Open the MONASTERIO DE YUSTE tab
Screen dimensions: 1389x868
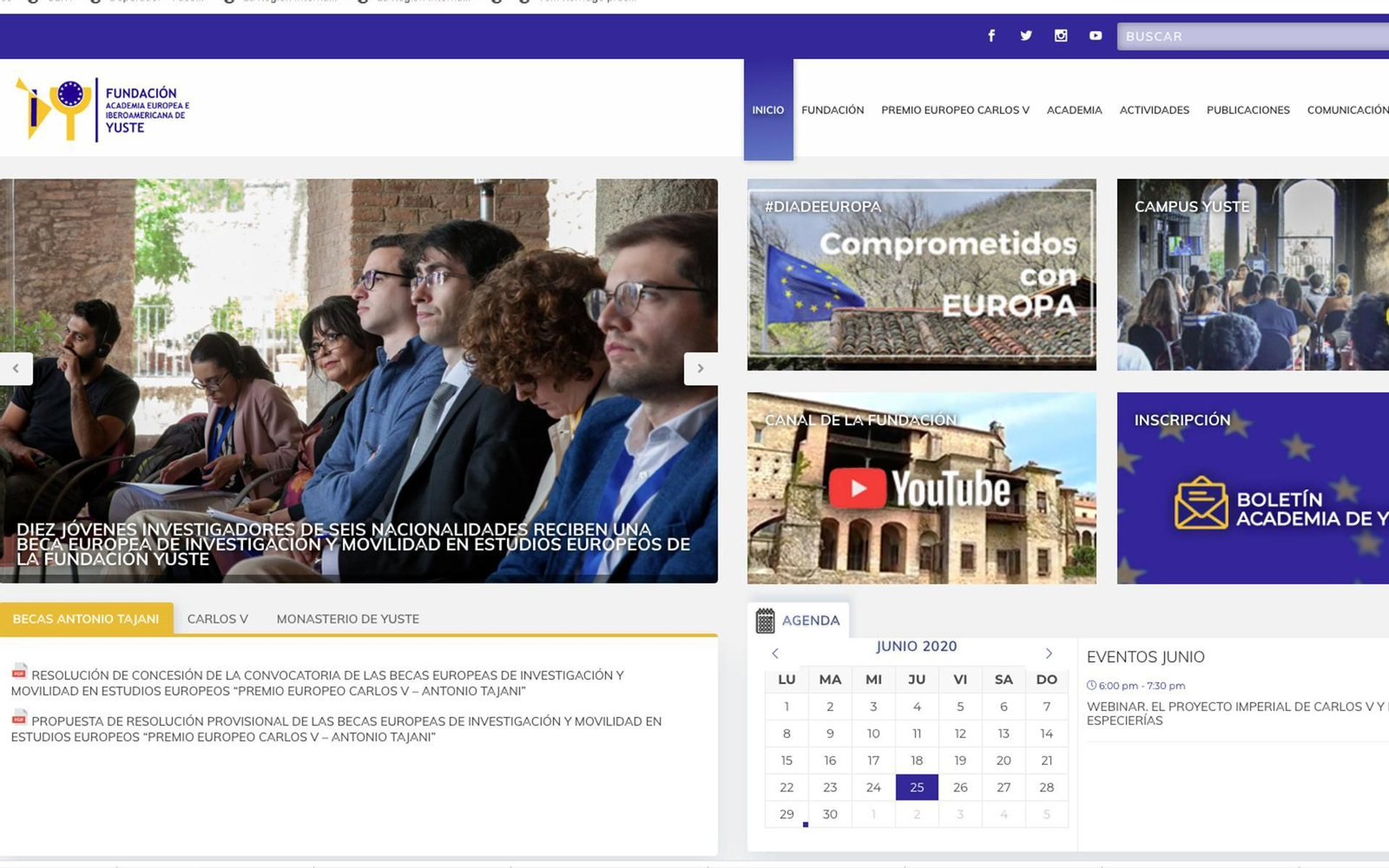click(x=347, y=619)
